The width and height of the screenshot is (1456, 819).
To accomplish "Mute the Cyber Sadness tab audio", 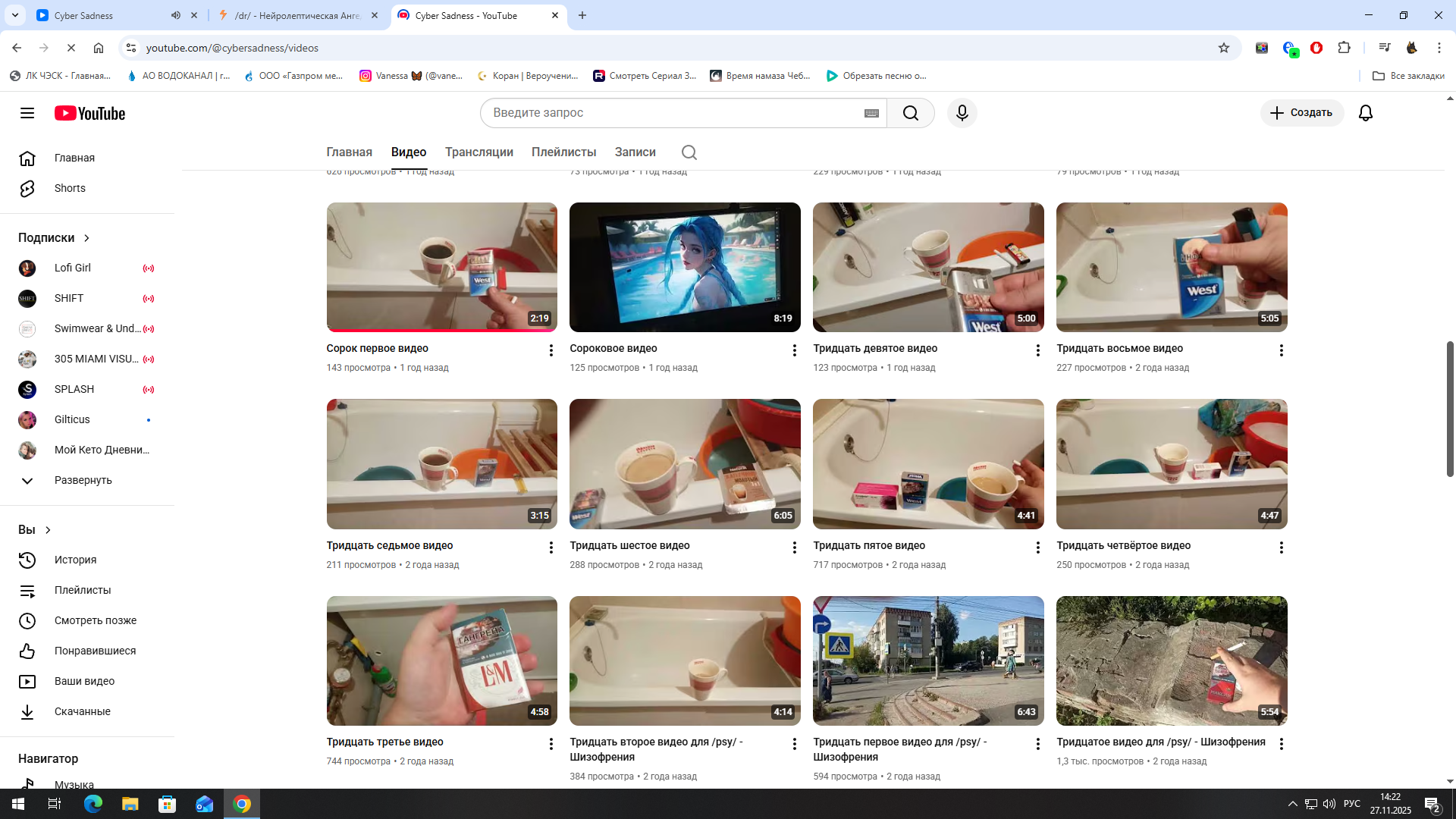I will (x=176, y=15).
